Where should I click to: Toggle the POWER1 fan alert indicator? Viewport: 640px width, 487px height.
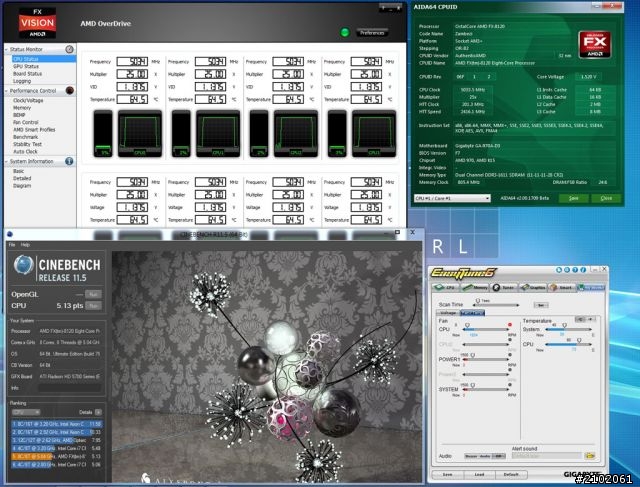tap(510, 355)
